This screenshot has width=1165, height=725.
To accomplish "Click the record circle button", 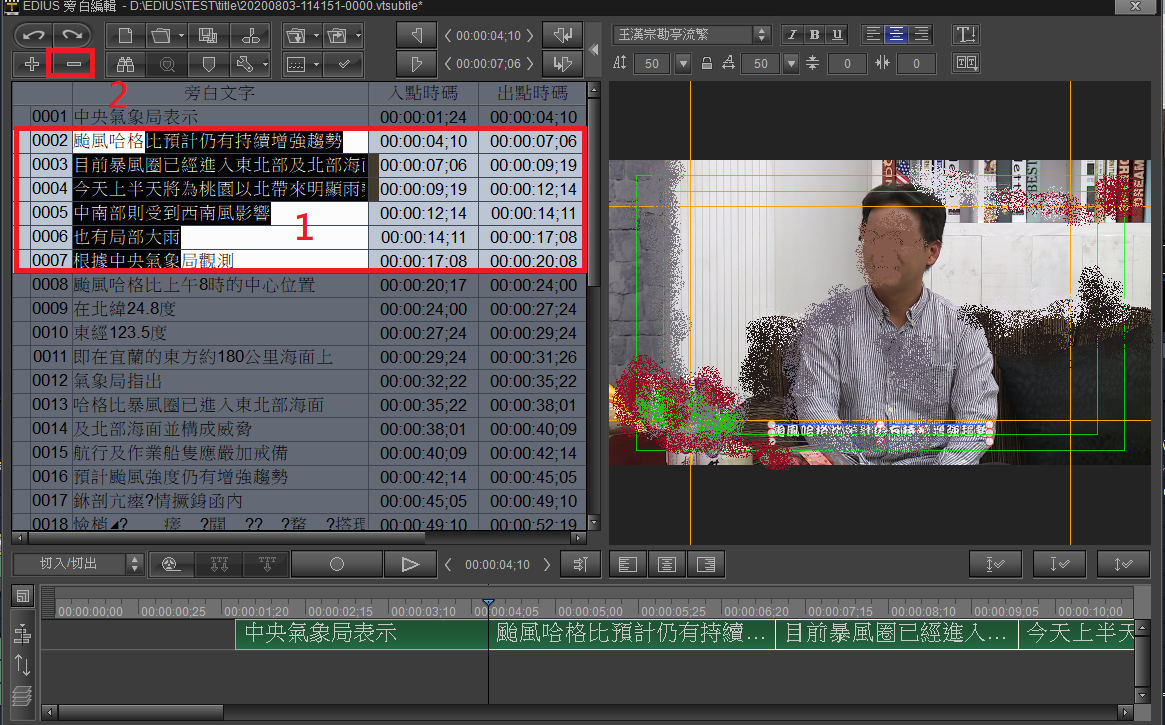I will coord(337,565).
